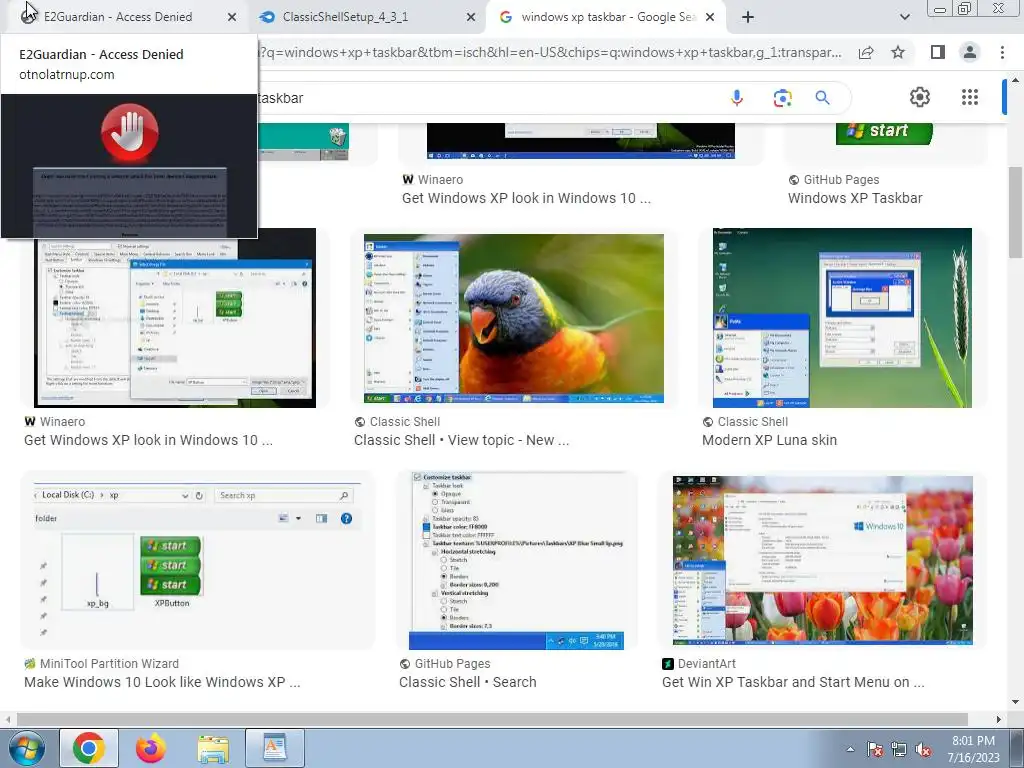The width and height of the screenshot is (1024, 768).
Task: Open 'Get Win XP Taskbar and Start Menu on' link
Action: pyautogui.click(x=793, y=682)
